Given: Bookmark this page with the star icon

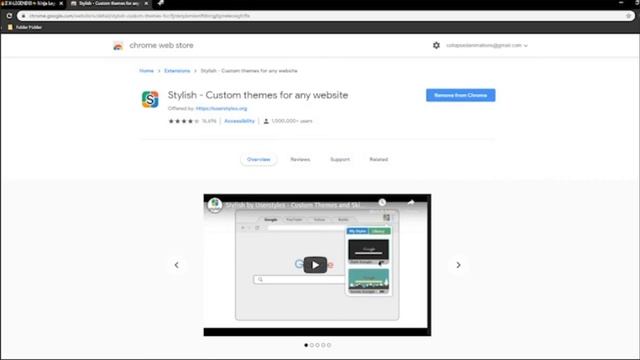Looking at the screenshot, I should pyautogui.click(x=629, y=16).
